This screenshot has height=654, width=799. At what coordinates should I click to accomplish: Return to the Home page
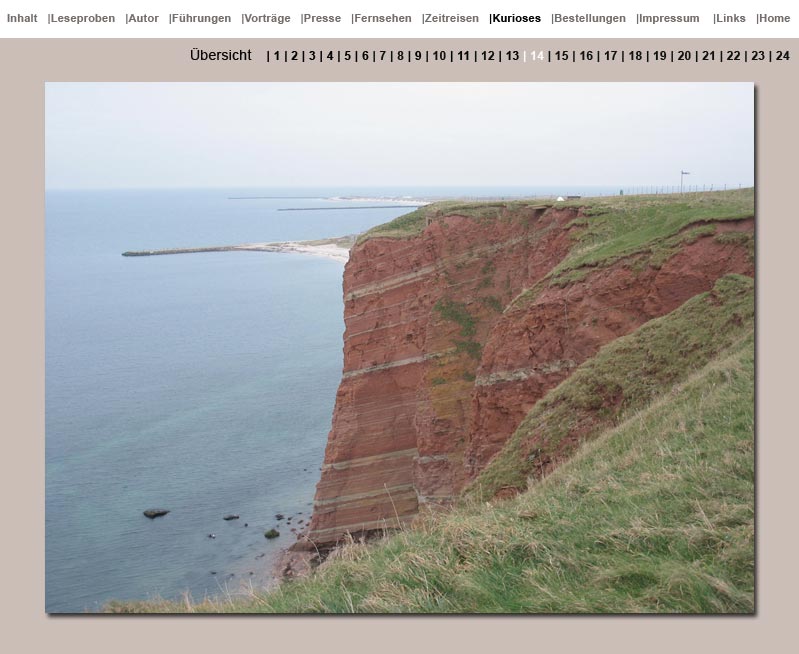tap(774, 18)
